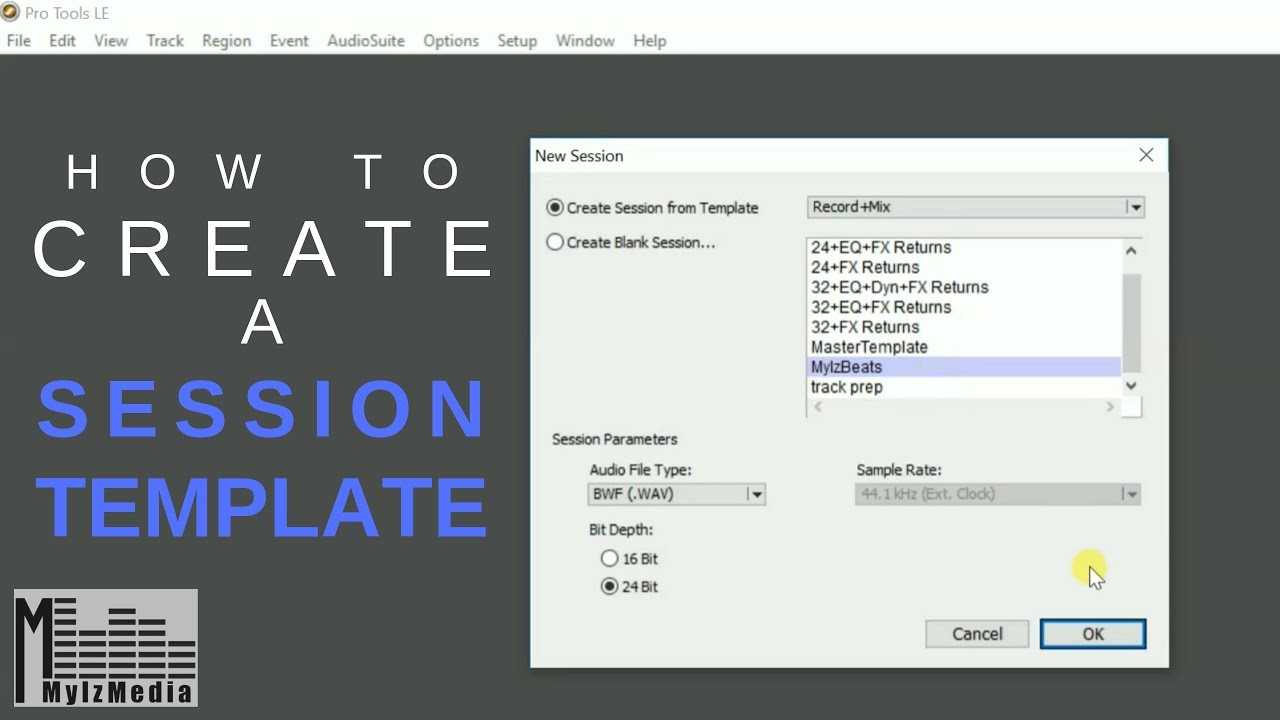Open the Edit menu
The width and height of the screenshot is (1280, 720).
[62, 41]
